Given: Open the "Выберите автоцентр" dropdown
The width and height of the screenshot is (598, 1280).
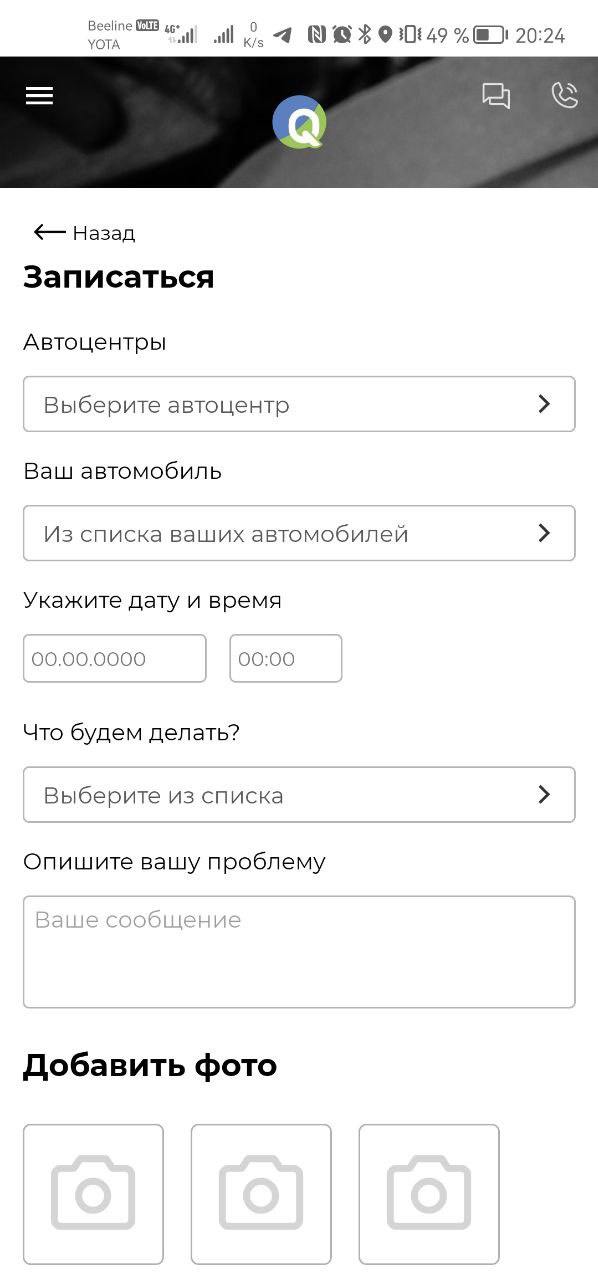Looking at the screenshot, I should (x=299, y=404).
